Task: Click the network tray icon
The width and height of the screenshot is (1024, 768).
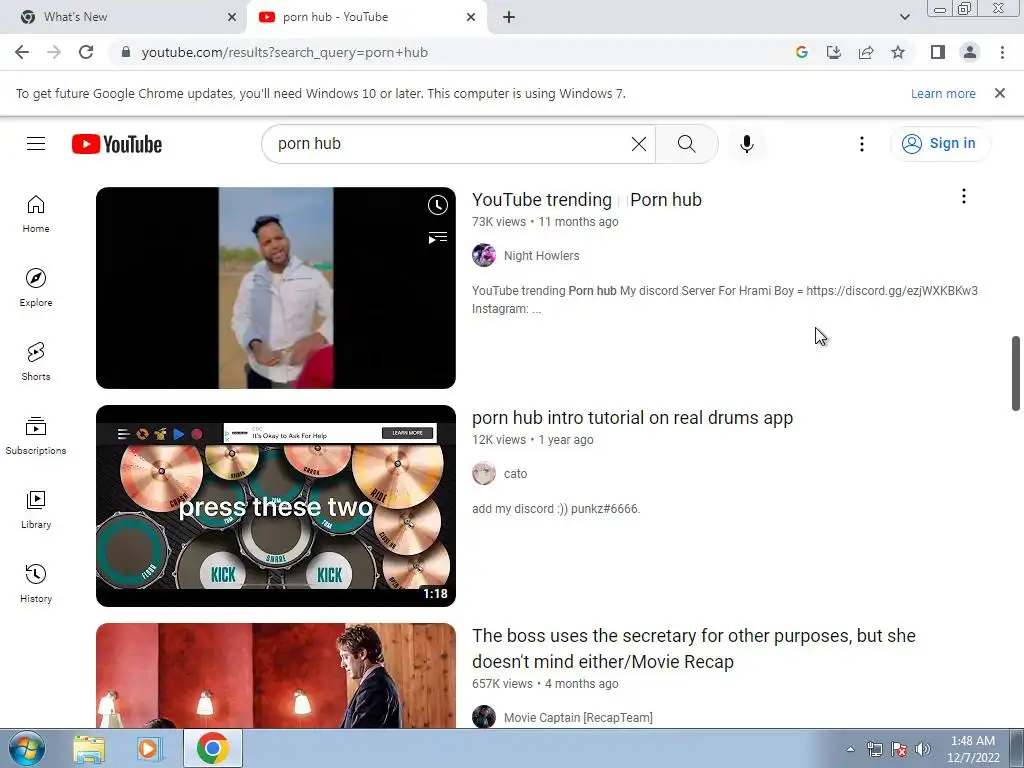Action: pos(874,749)
